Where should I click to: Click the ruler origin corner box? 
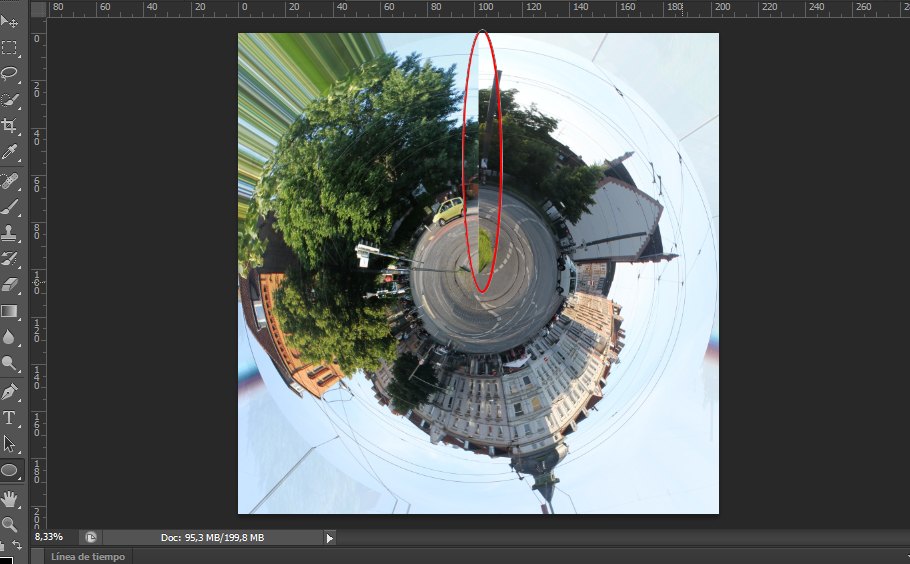click(38, 9)
